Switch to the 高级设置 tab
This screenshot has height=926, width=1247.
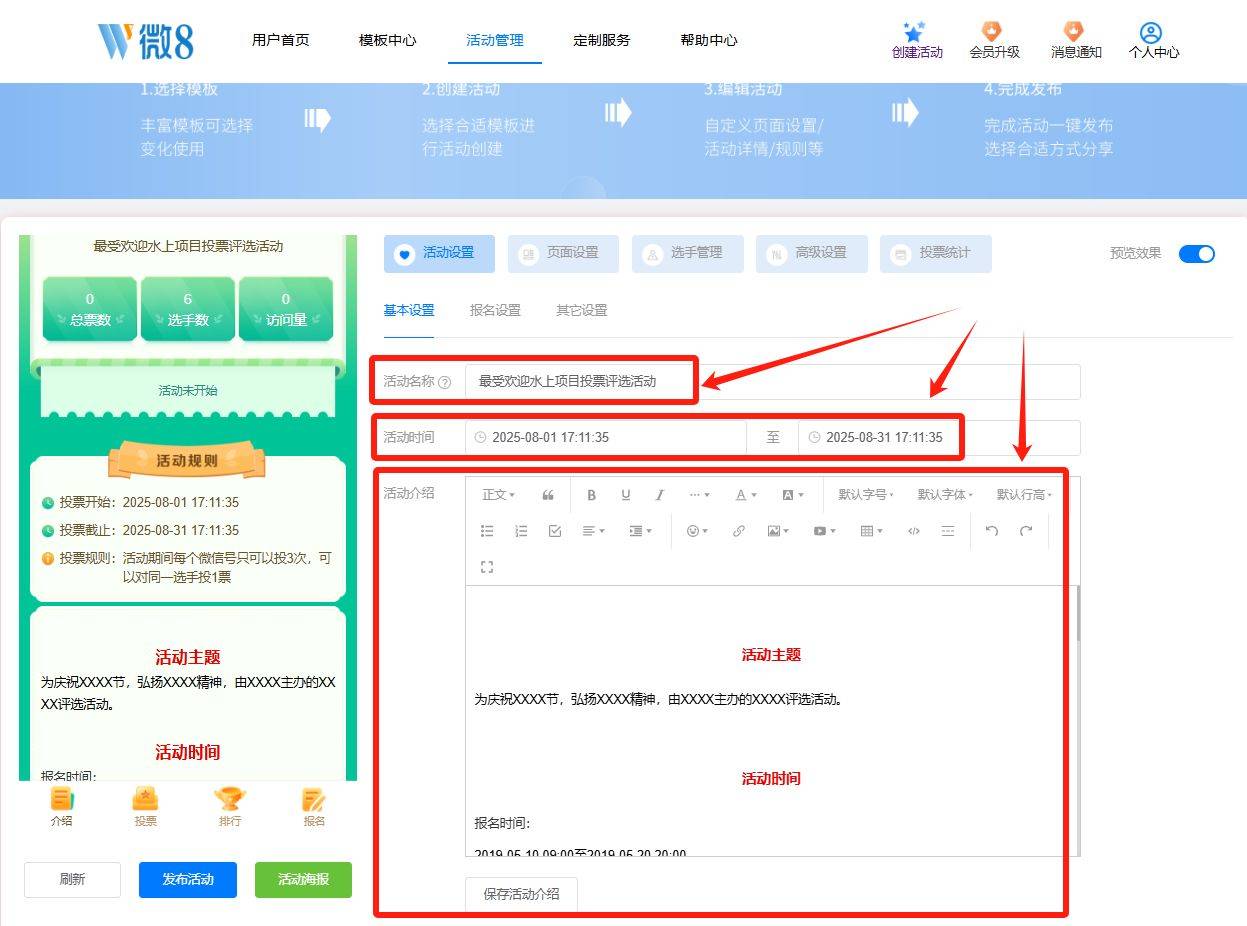click(x=811, y=254)
